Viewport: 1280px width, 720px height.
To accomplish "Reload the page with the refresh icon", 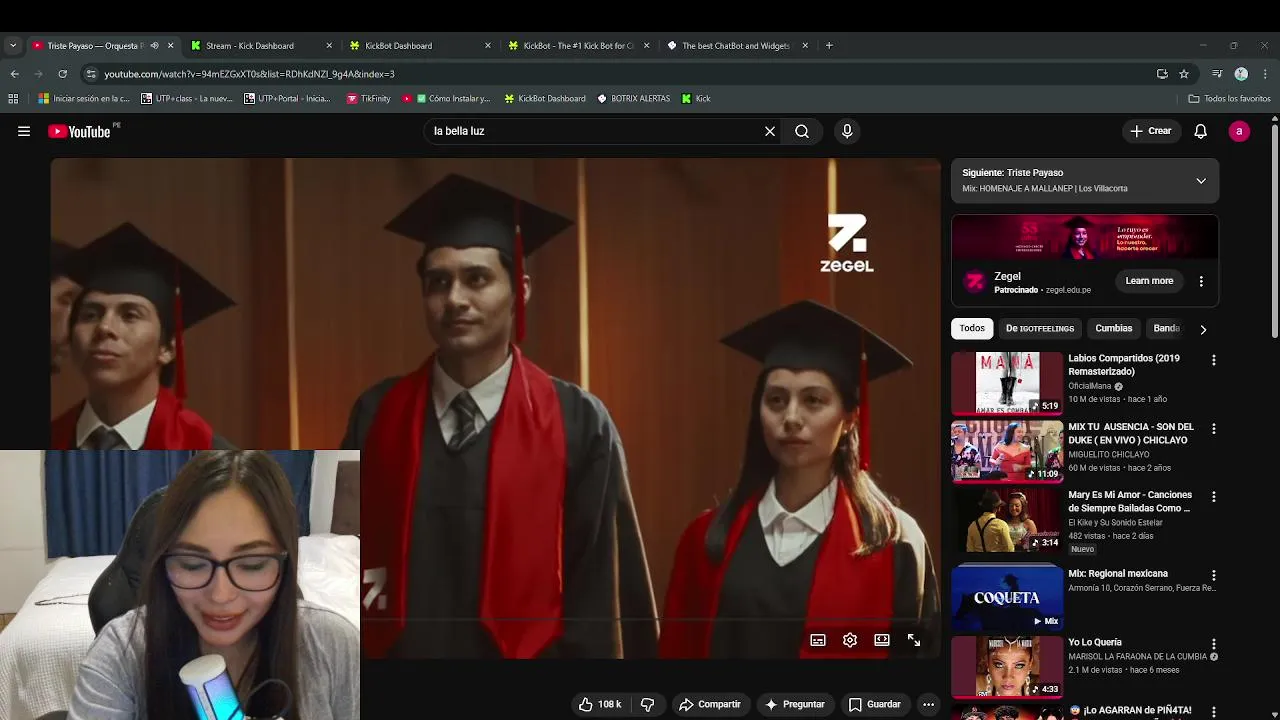I will [x=62, y=74].
